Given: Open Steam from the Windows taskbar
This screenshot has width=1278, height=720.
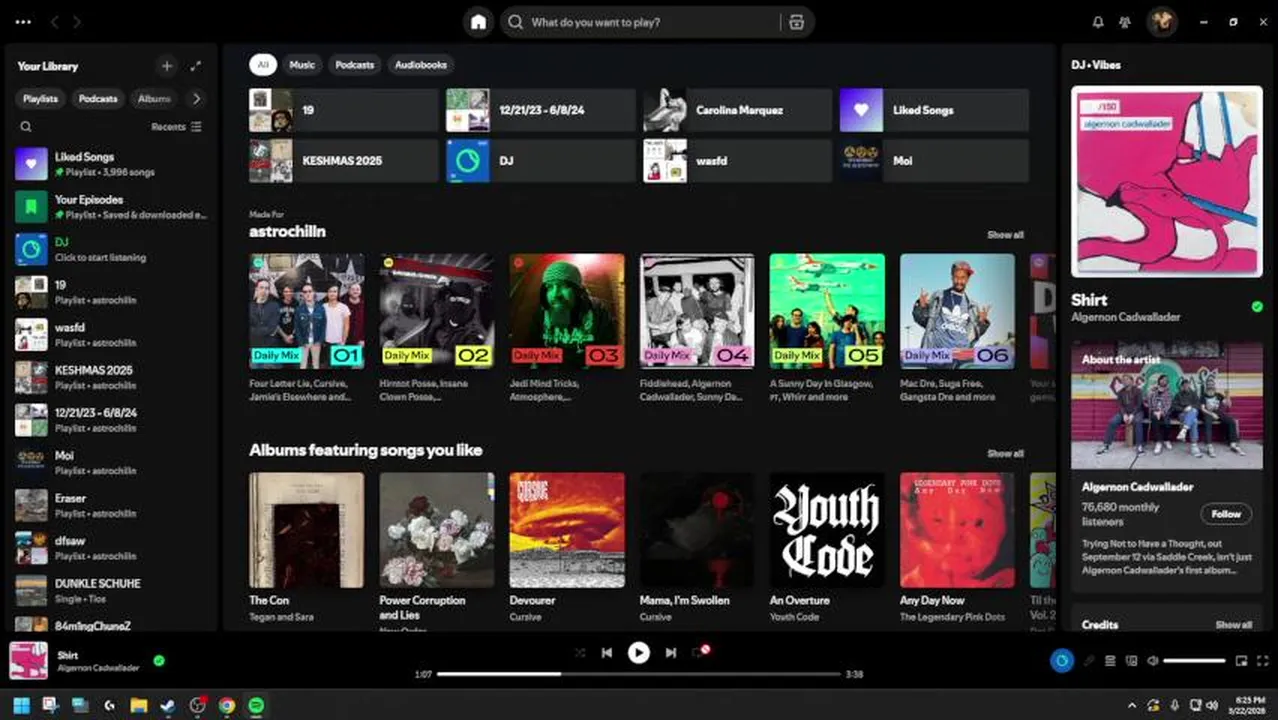Looking at the screenshot, I should pos(168,705).
